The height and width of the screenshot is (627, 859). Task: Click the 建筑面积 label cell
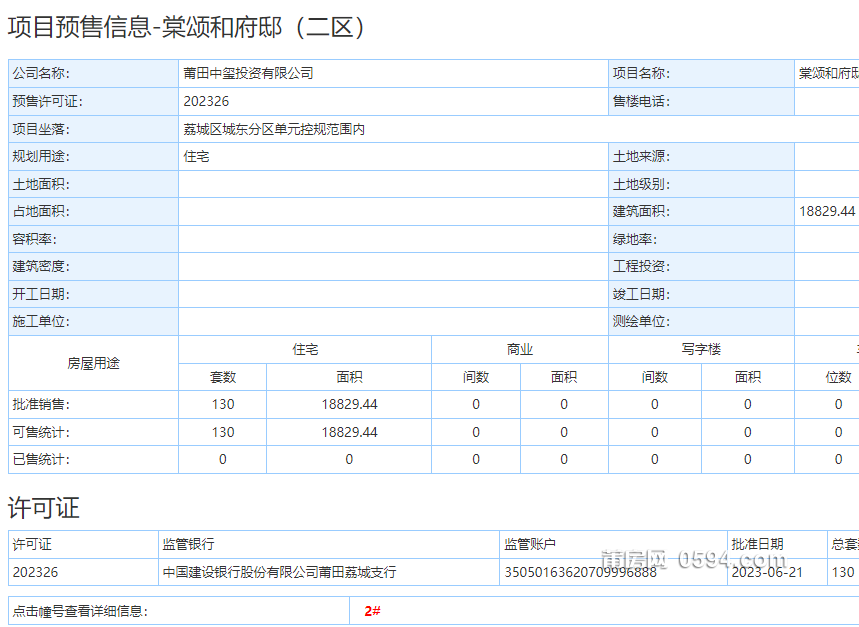701,211
